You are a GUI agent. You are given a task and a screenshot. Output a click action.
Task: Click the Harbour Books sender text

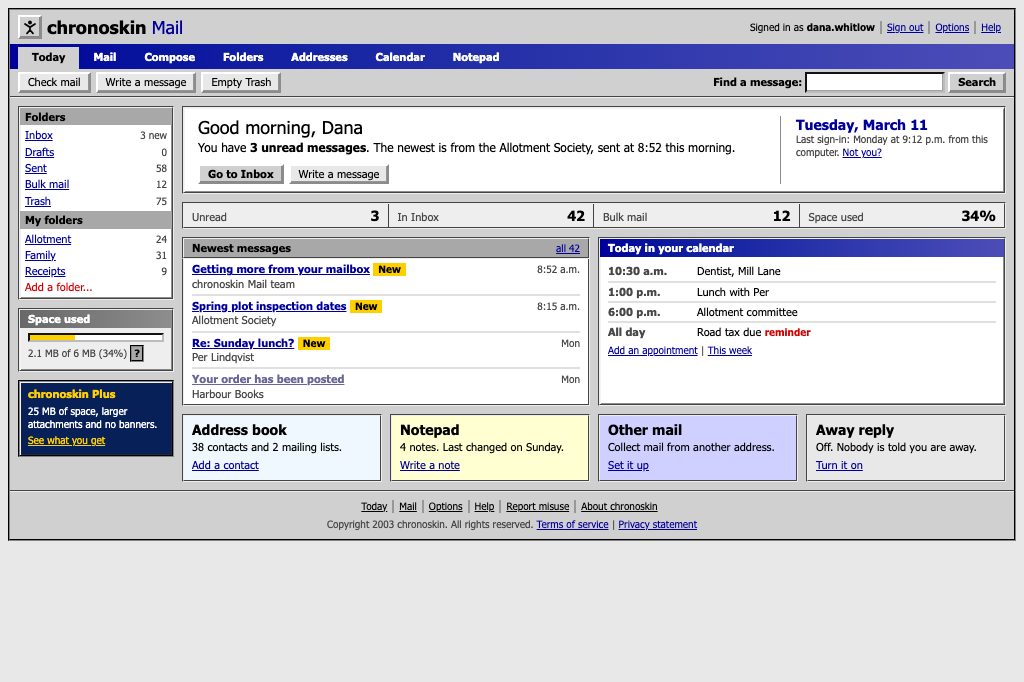(228, 395)
